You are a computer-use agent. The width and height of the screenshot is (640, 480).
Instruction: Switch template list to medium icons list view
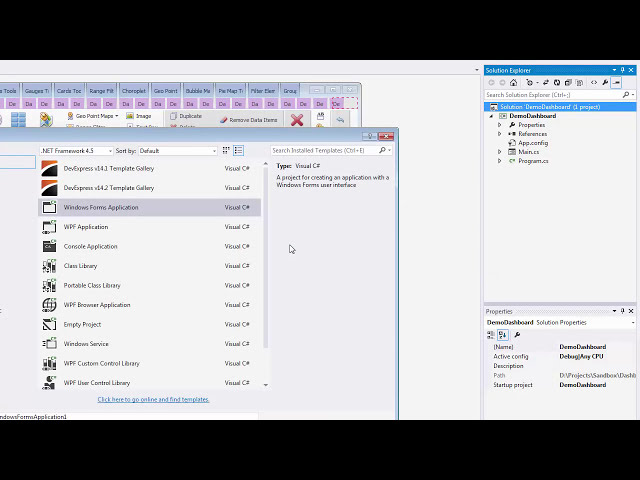click(238, 150)
